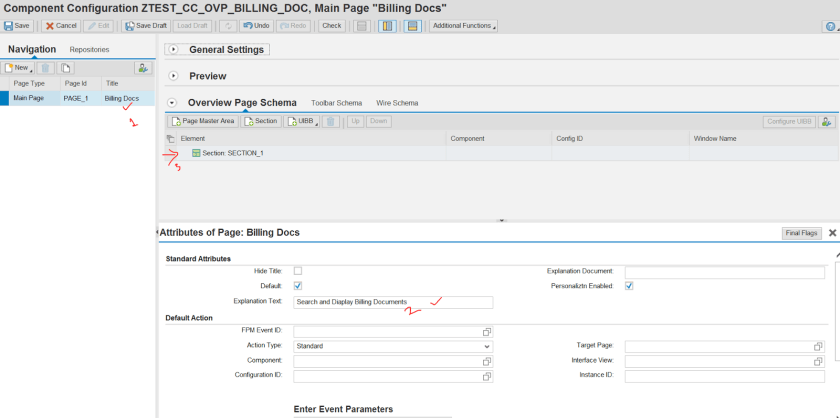Click the select-all icon in schema table header

(170, 138)
